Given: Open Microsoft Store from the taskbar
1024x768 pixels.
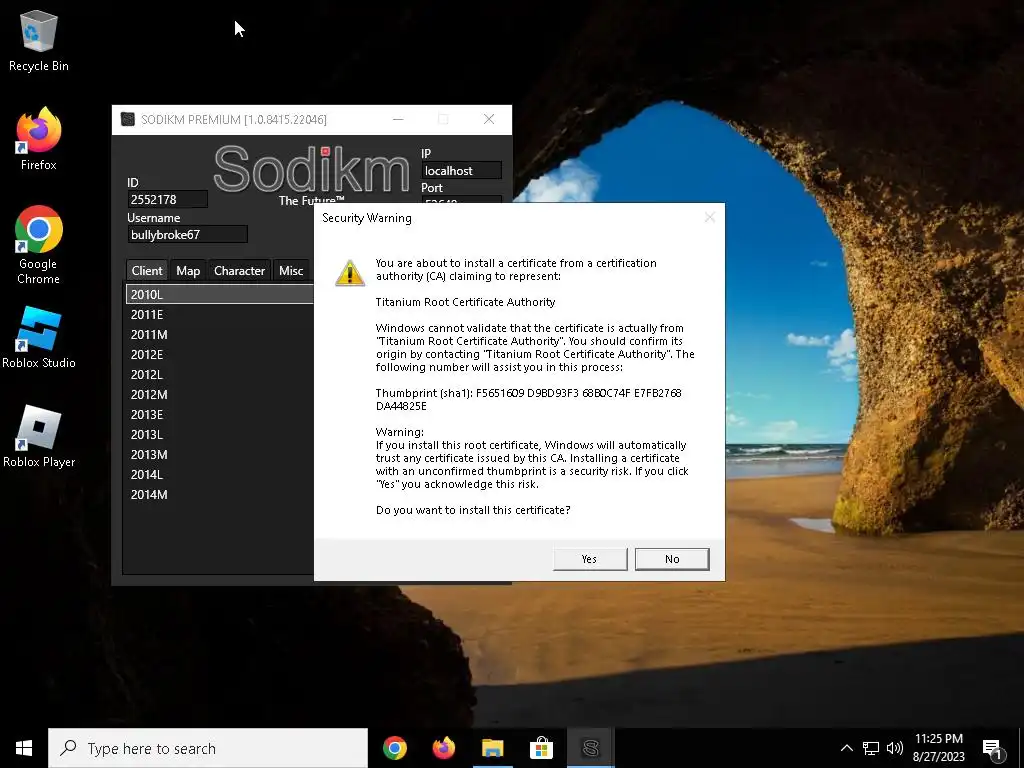Looking at the screenshot, I should coord(541,748).
